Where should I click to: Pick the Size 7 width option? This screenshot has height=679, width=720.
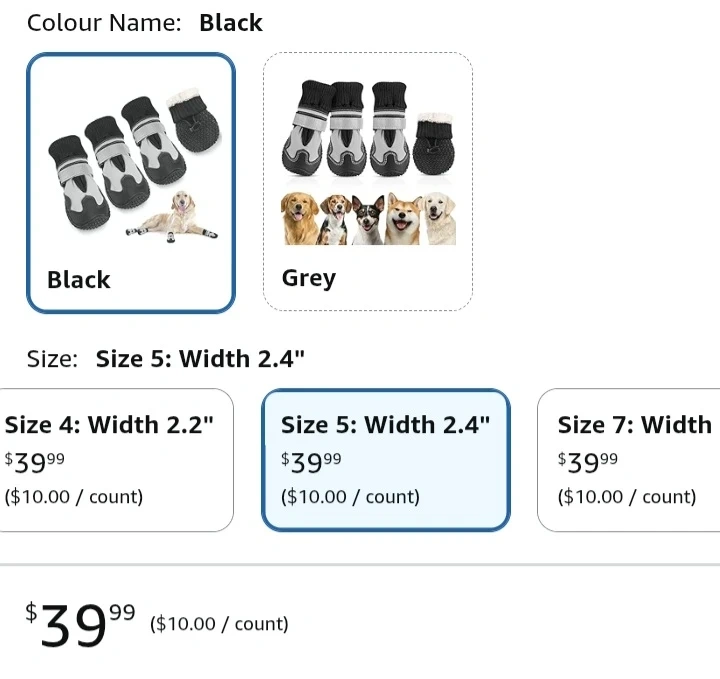pos(632,459)
